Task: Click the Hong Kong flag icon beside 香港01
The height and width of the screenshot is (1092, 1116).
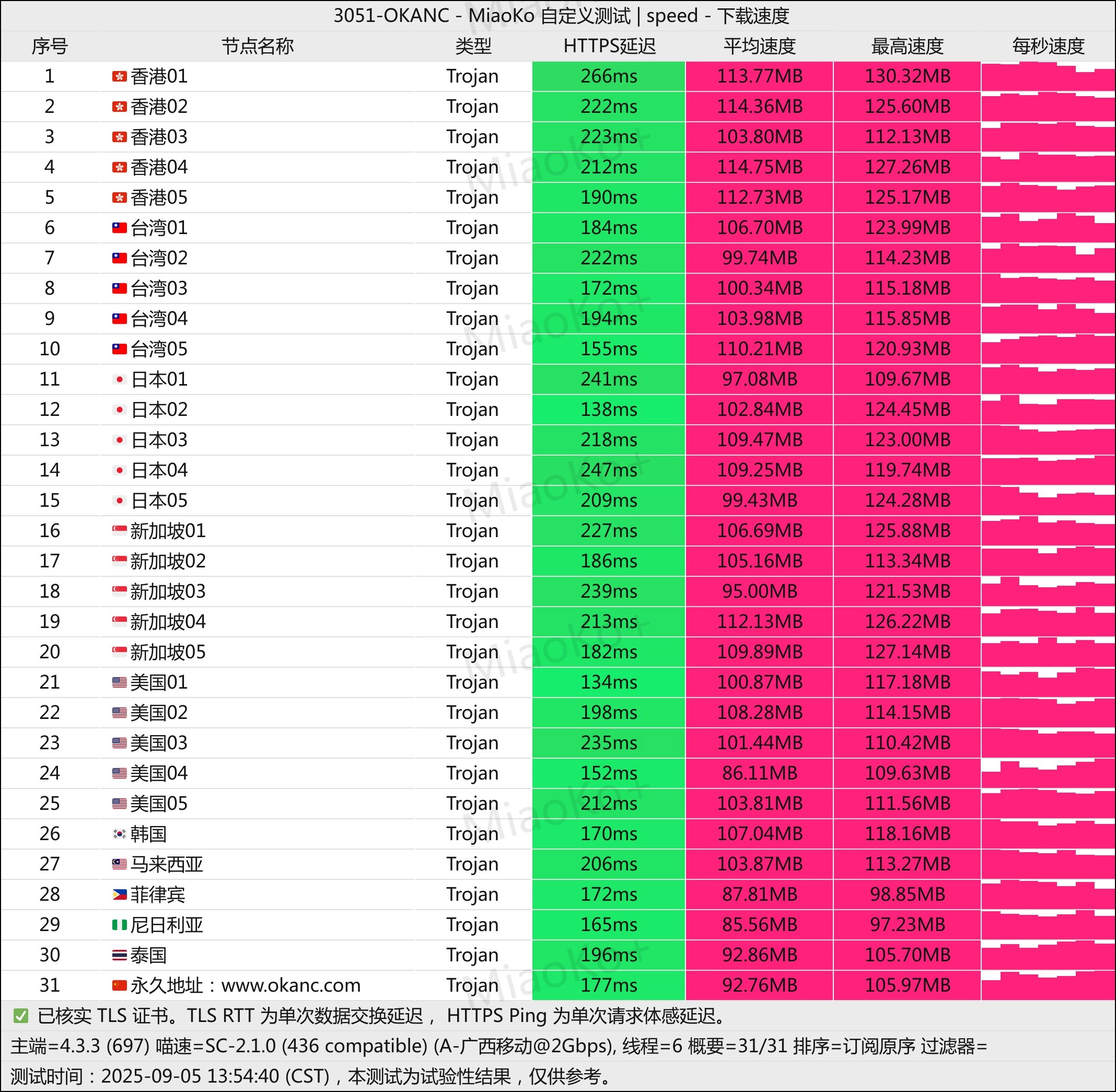Action: click(x=119, y=76)
